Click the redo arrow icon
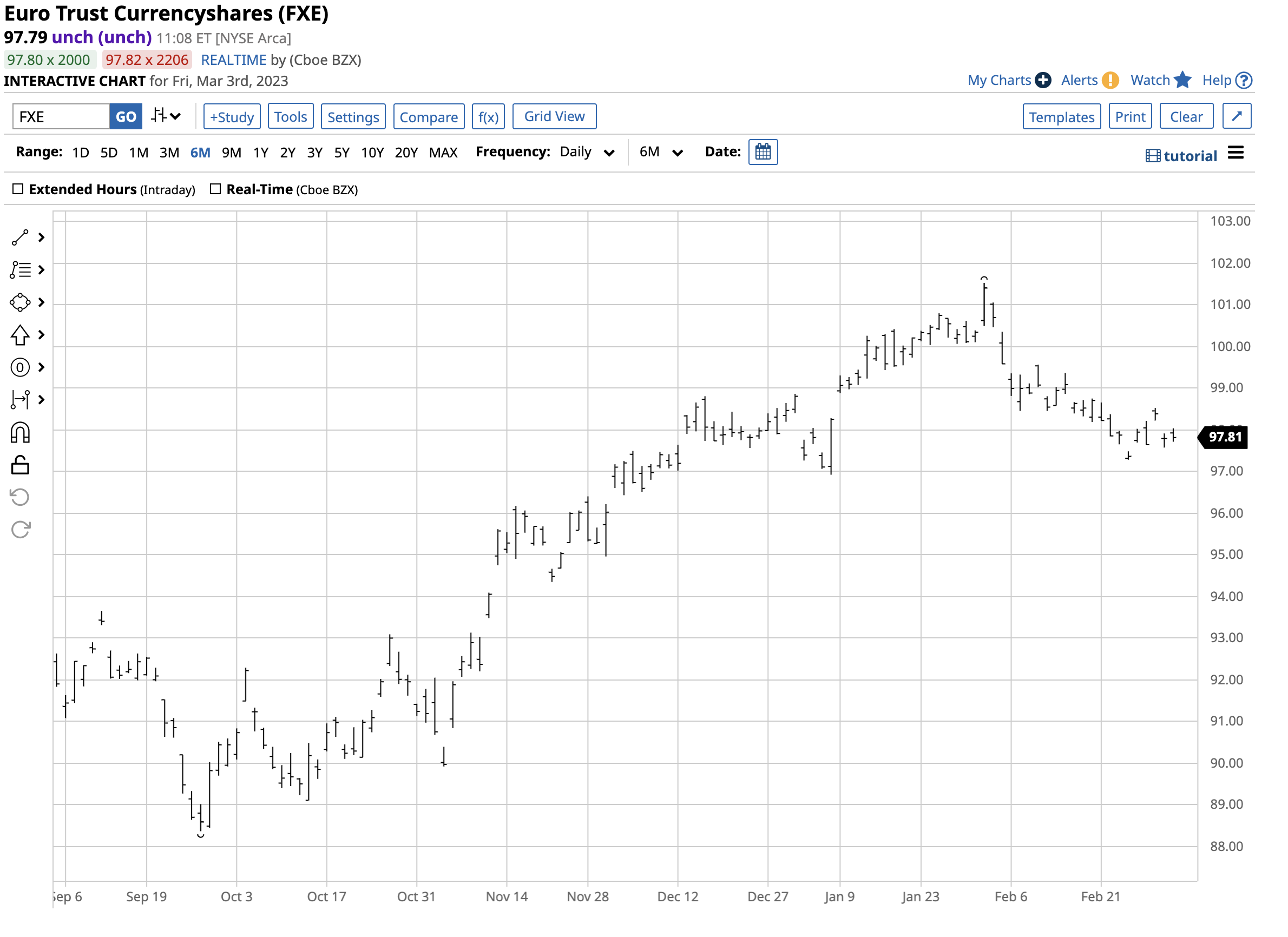 pyautogui.click(x=20, y=530)
